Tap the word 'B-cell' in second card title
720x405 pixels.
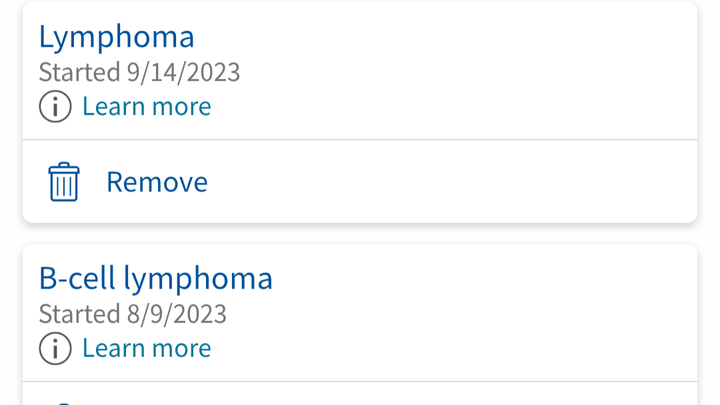pyautogui.click(x=77, y=278)
